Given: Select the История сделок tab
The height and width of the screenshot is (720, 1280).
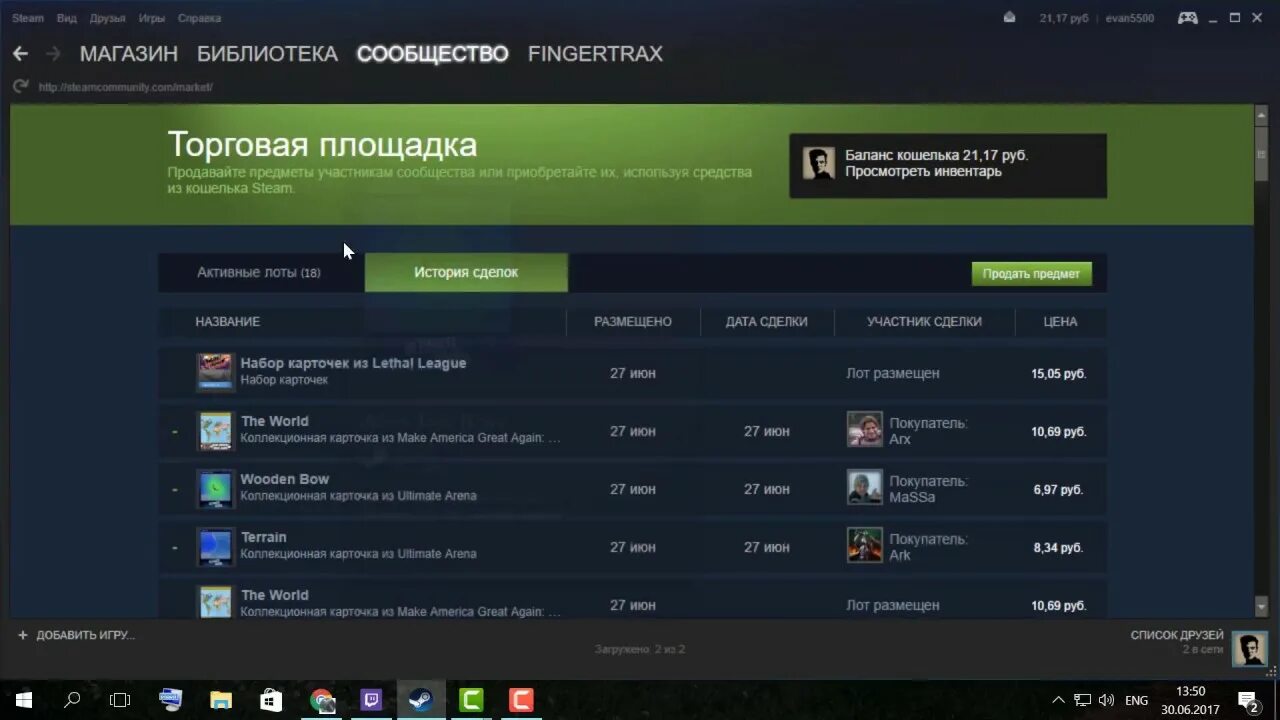Looking at the screenshot, I should coord(466,272).
